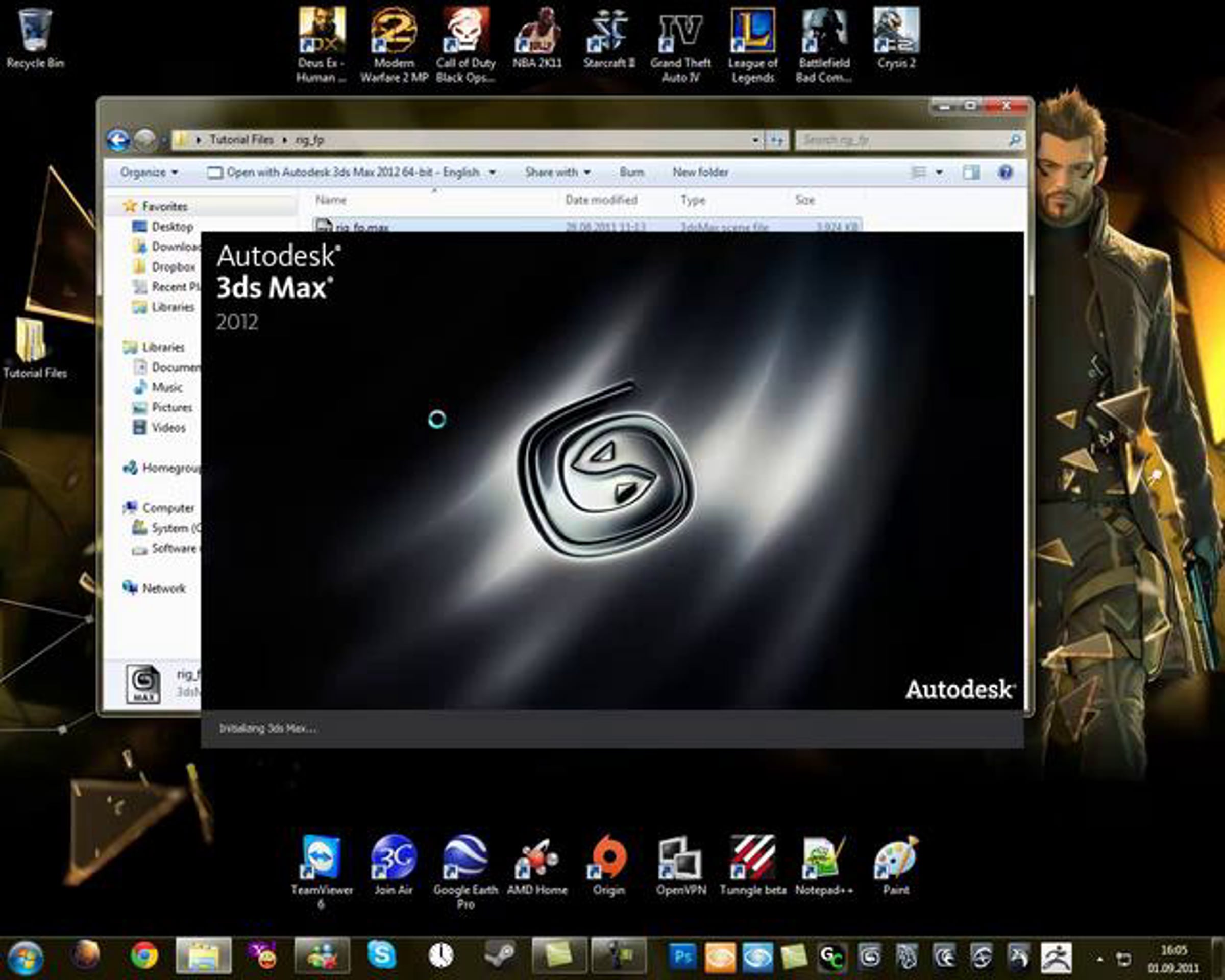The height and width of the screenshot is (980, 1225).
Task: Select the League of Legends shortcut
Action: coord(752,45)
